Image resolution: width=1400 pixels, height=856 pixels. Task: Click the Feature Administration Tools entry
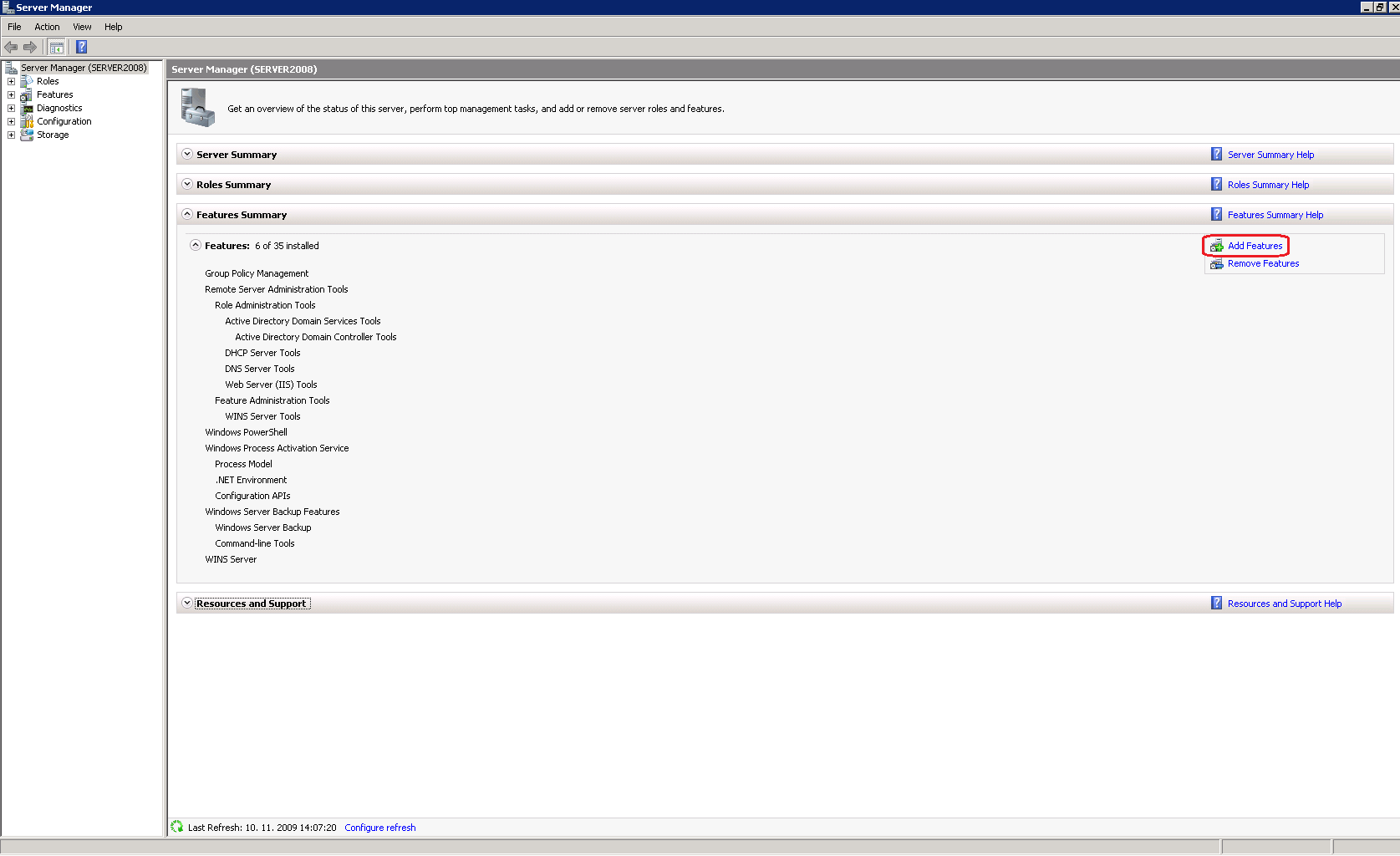pyautogui.click(x=272, y=400)
